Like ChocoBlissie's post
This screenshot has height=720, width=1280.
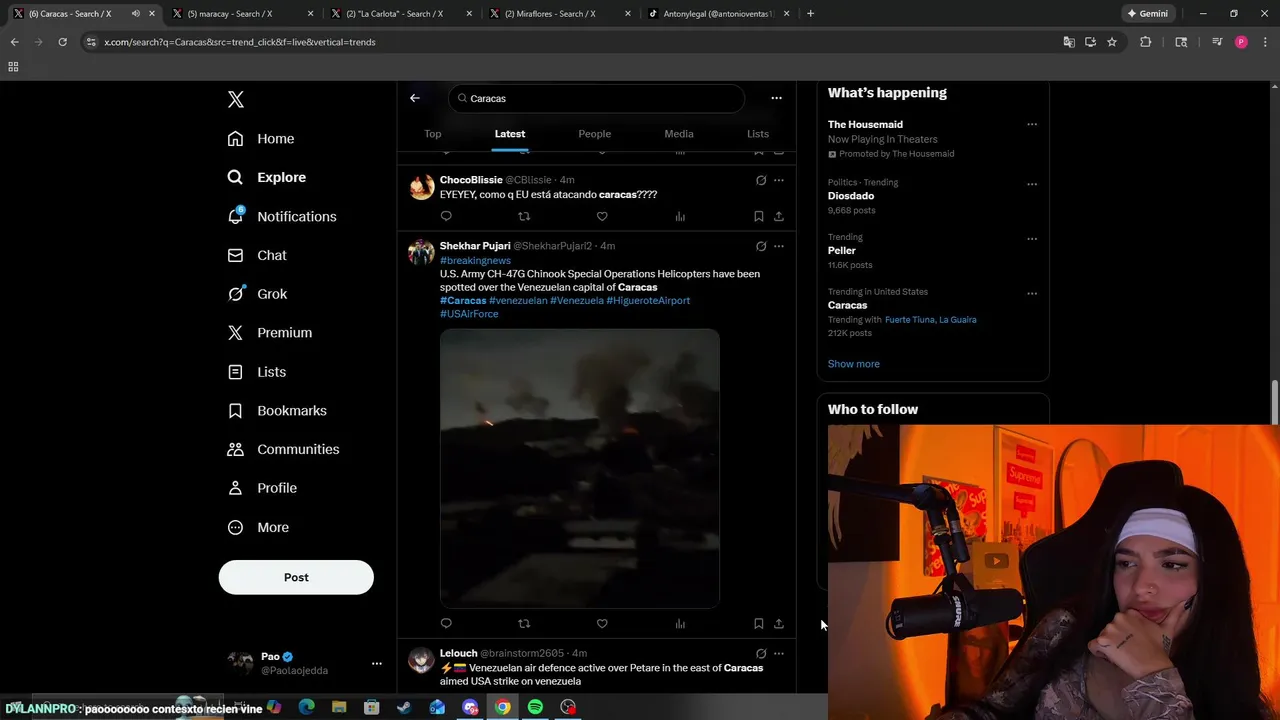coord(602,216)
